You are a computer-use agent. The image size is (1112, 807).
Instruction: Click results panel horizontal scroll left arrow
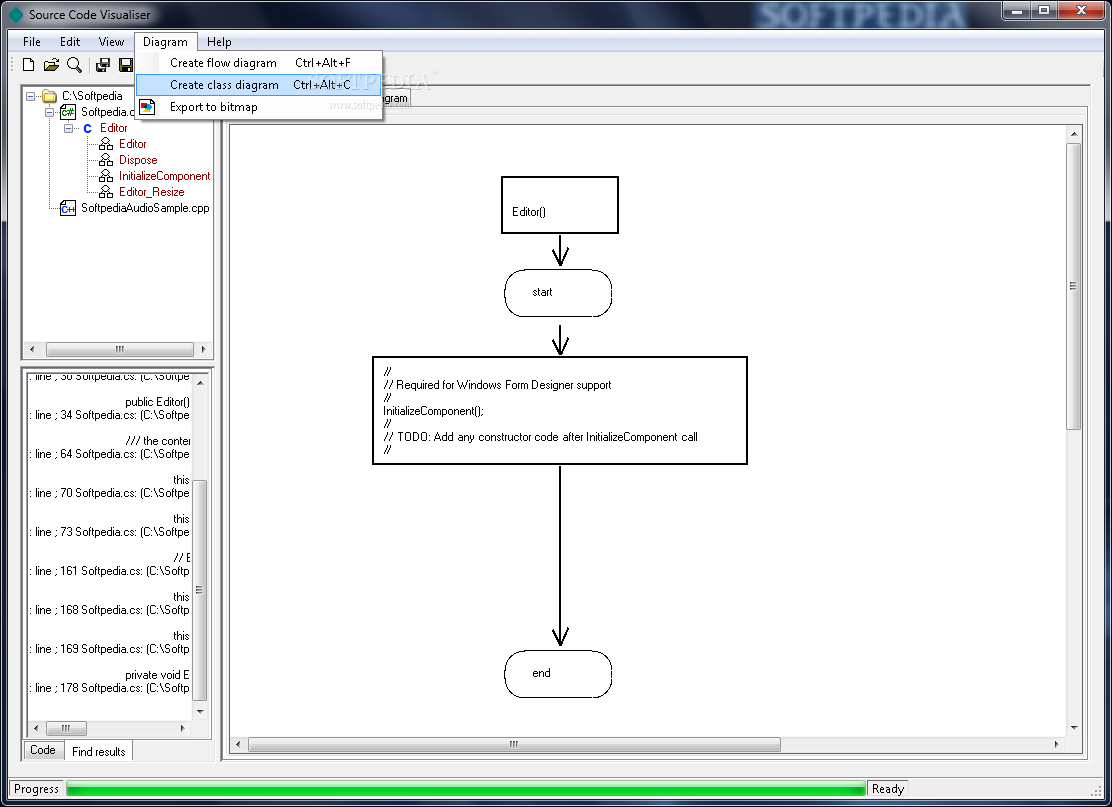click(x=36, y=728)
